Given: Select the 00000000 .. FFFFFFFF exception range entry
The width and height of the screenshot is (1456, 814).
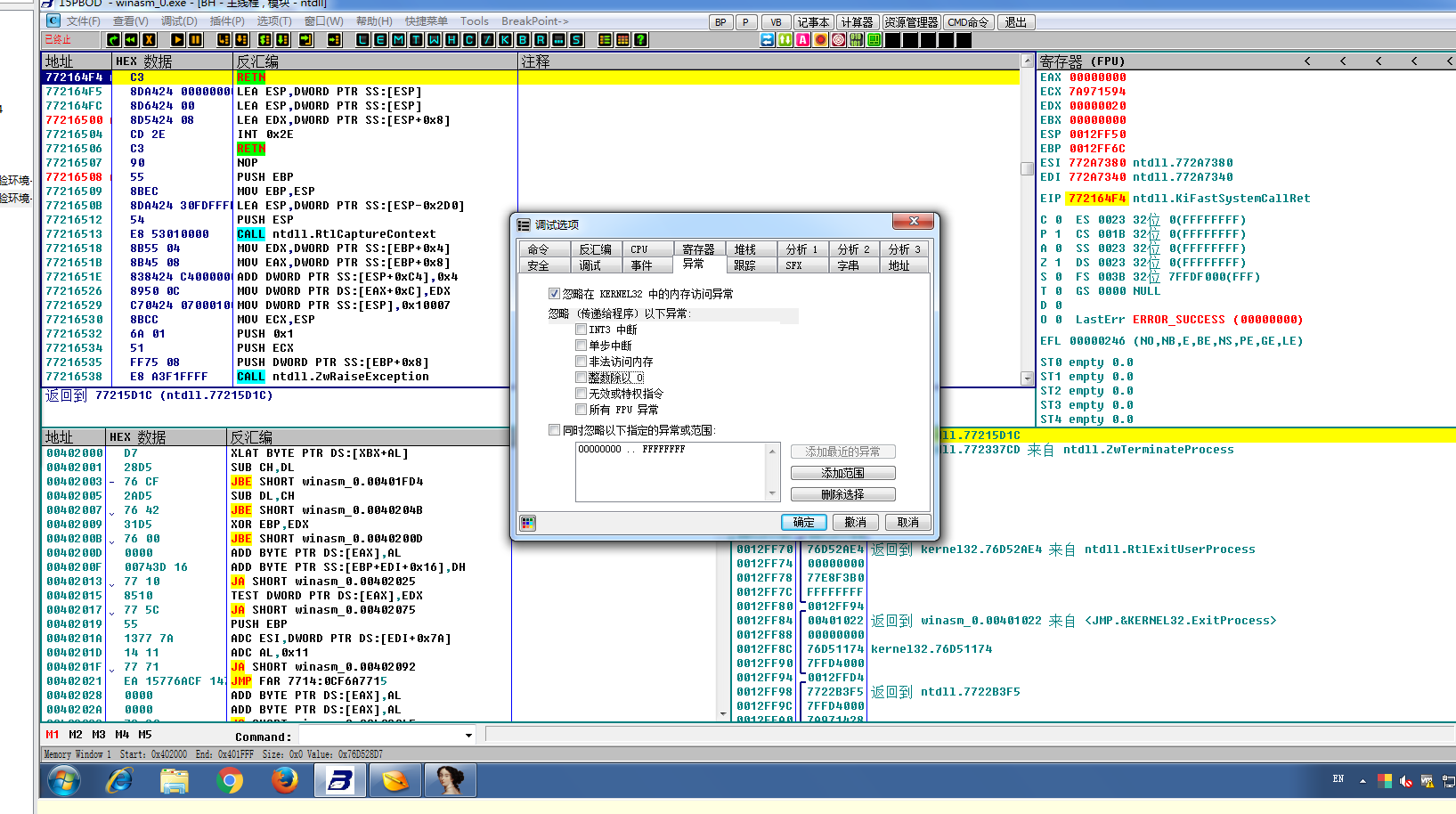Looking at the screenshot, I should pyautogui.click(x=632, y=450).
